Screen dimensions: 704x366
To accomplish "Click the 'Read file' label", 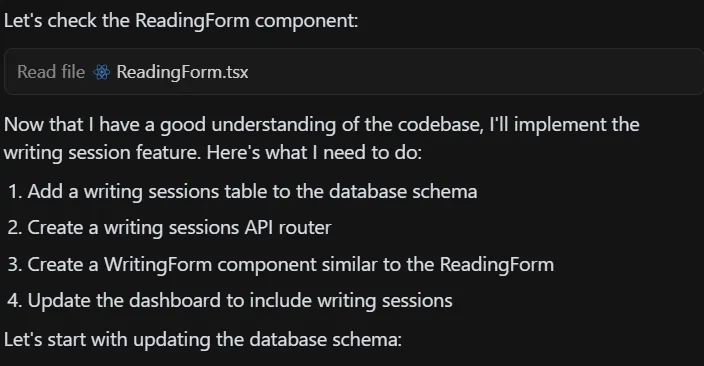I will pos(51,72).
